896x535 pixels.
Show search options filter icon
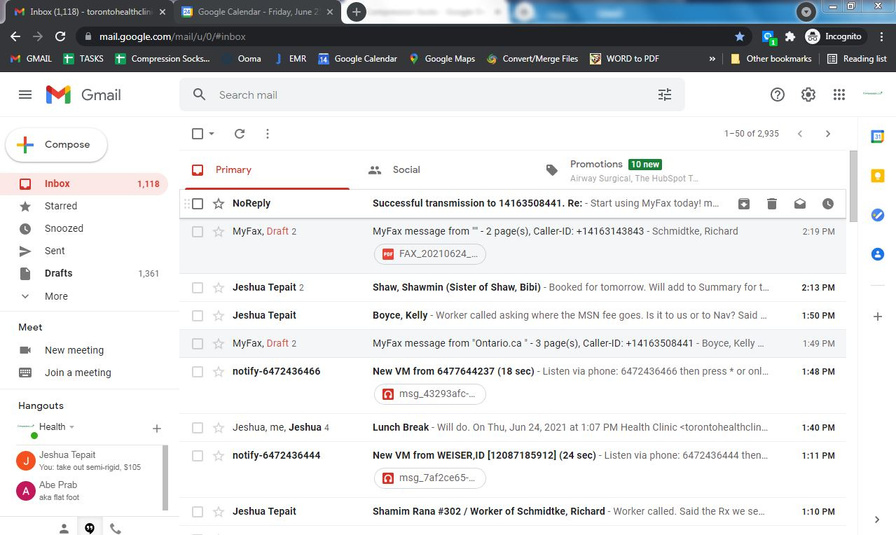[x=664, y=95]
